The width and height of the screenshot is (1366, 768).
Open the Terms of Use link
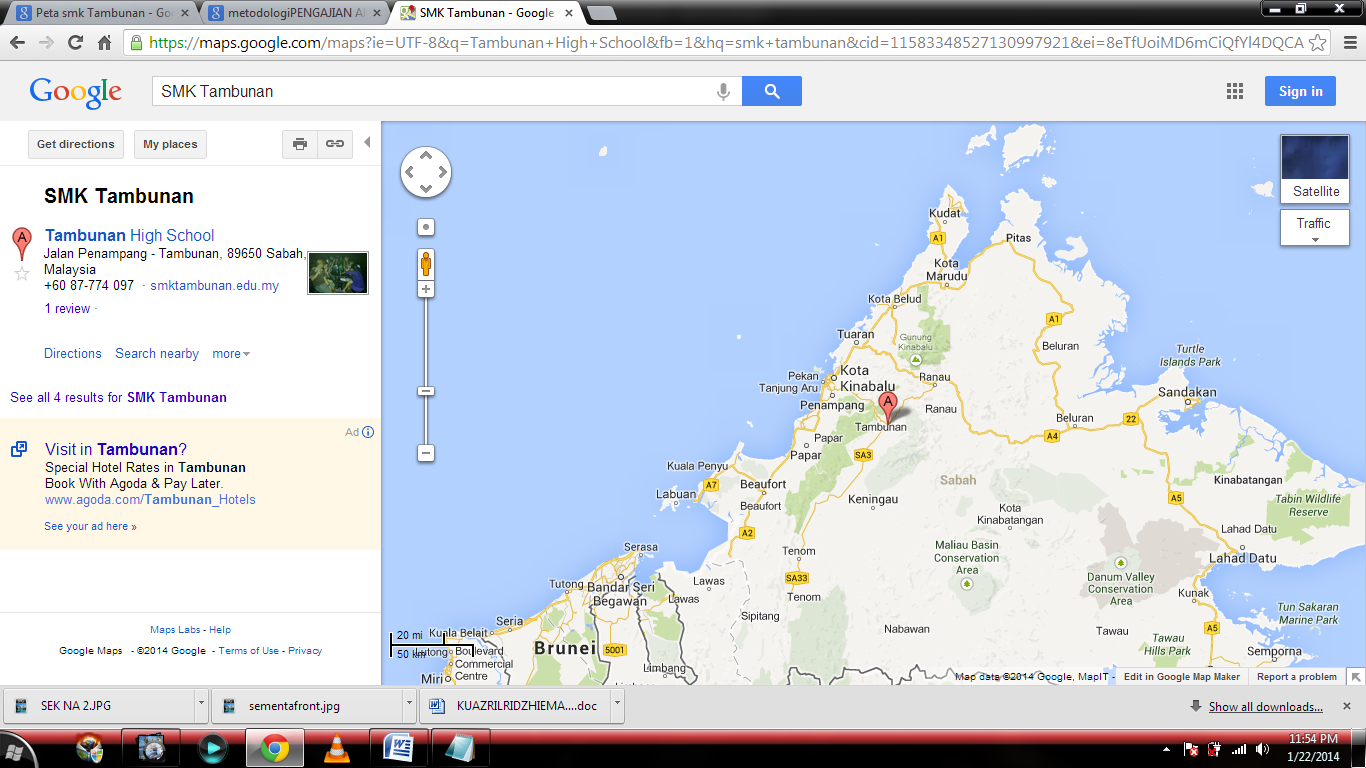(249, 650)
